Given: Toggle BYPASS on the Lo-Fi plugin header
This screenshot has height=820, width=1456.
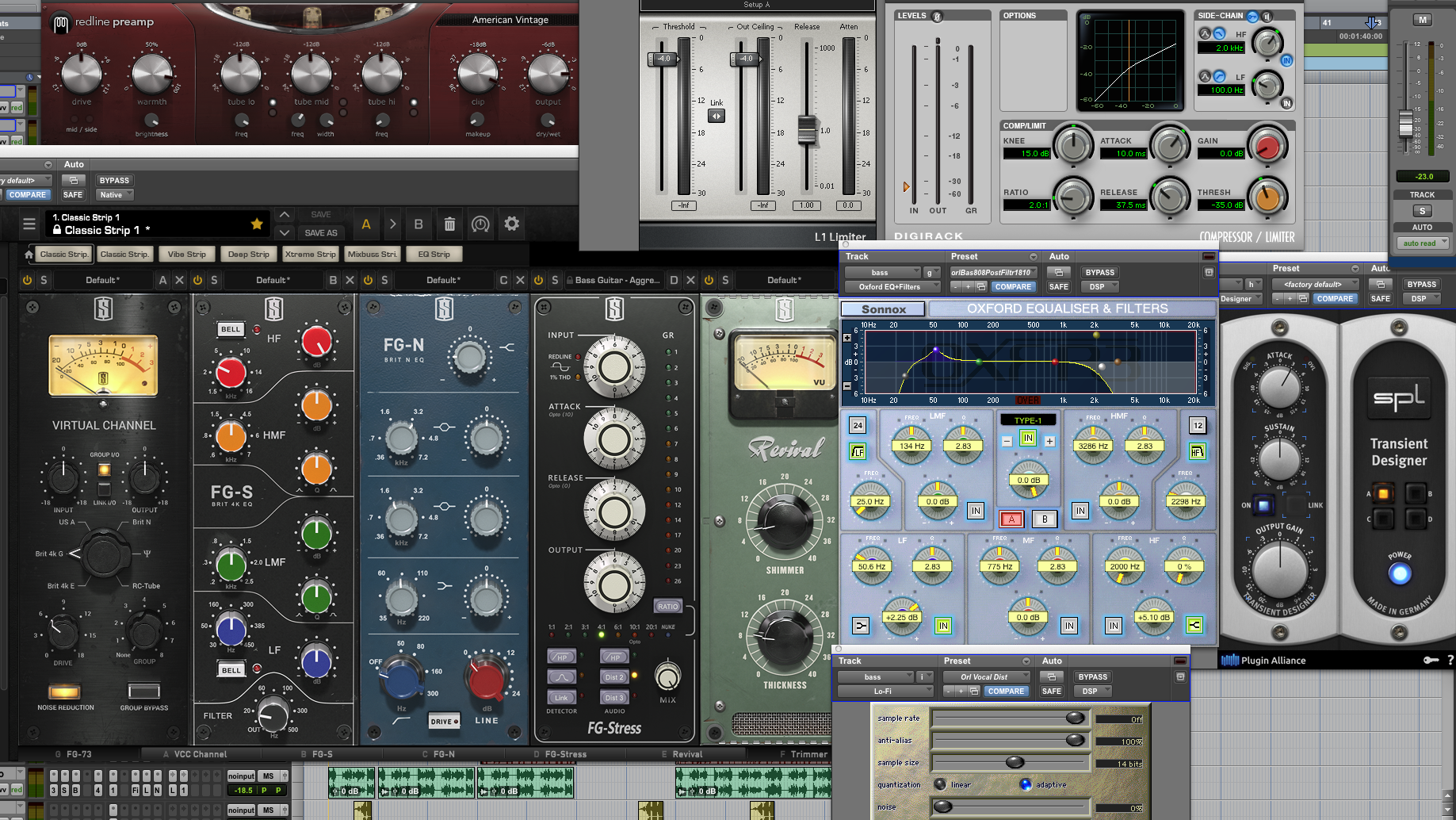Looking at the screenshot, I should (x=1092, y=676).
